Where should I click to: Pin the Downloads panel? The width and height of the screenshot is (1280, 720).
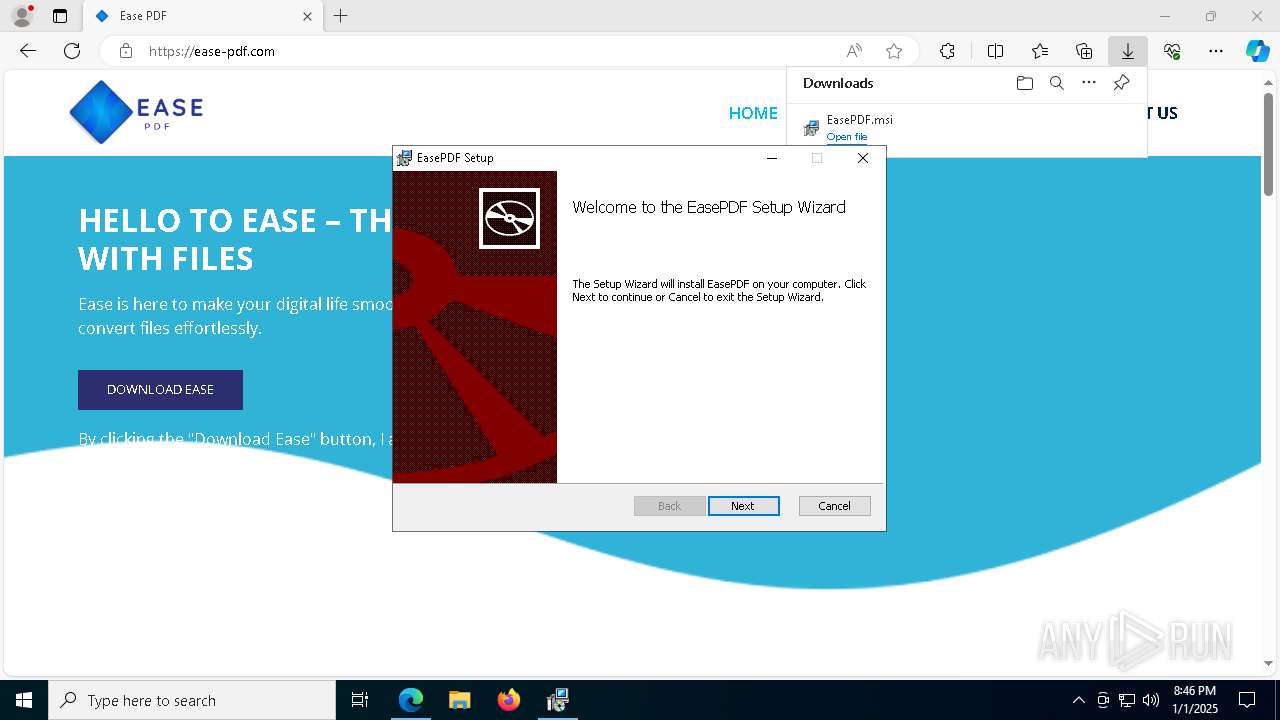tap(1121, 83)
